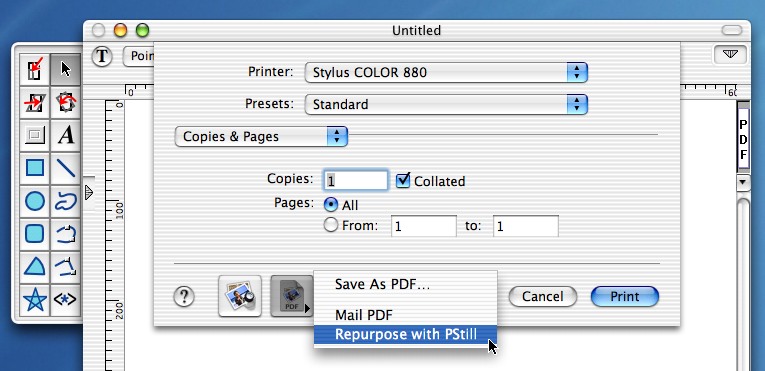The width and height of the screenshot is (765, 371).
Task: Select the rectangle shape tool
Action: (35, 168)
